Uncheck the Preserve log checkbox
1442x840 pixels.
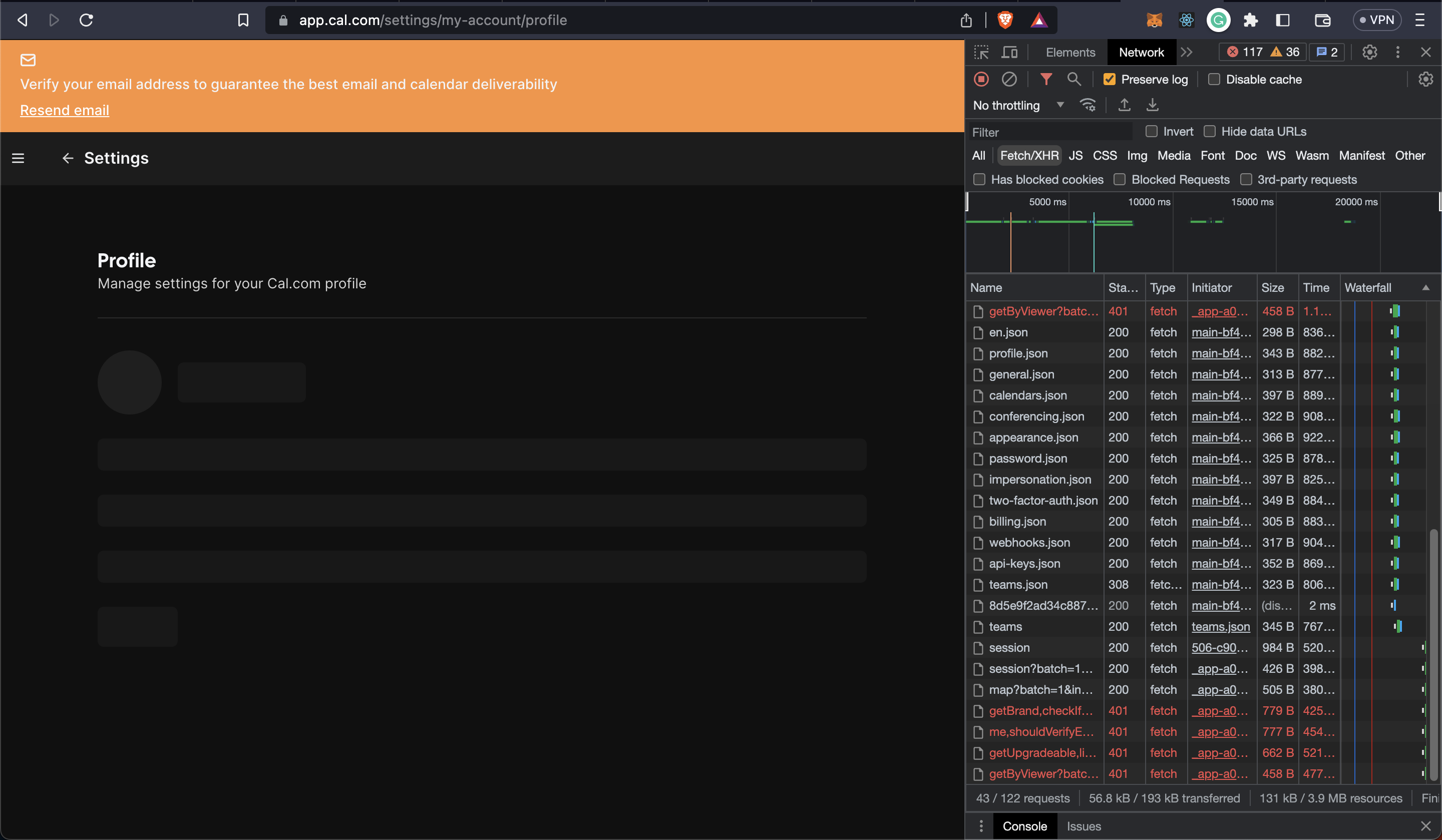click(1110, 79)
